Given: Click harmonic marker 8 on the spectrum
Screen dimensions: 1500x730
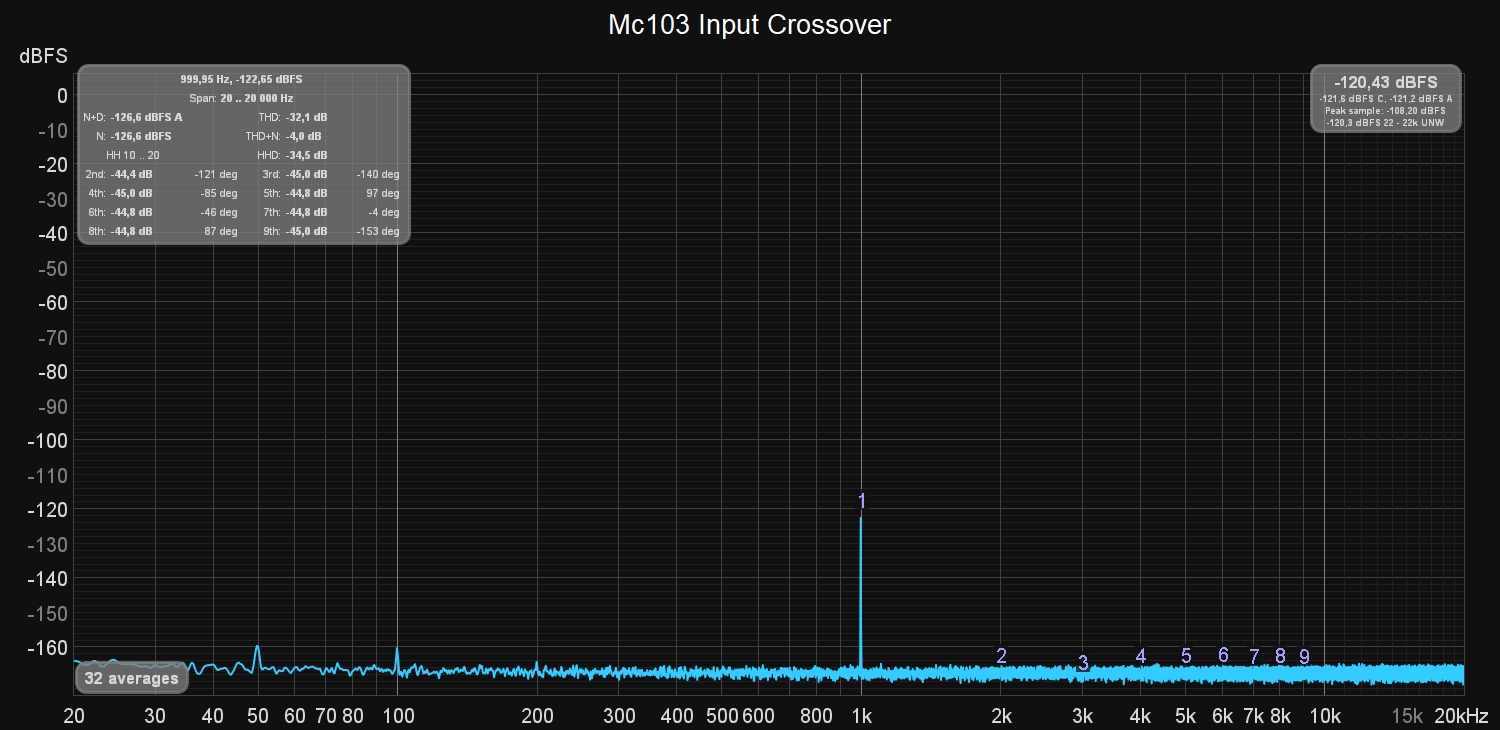Looking at the screenshot, I should pyautogui.click(x=1280, y=656).
